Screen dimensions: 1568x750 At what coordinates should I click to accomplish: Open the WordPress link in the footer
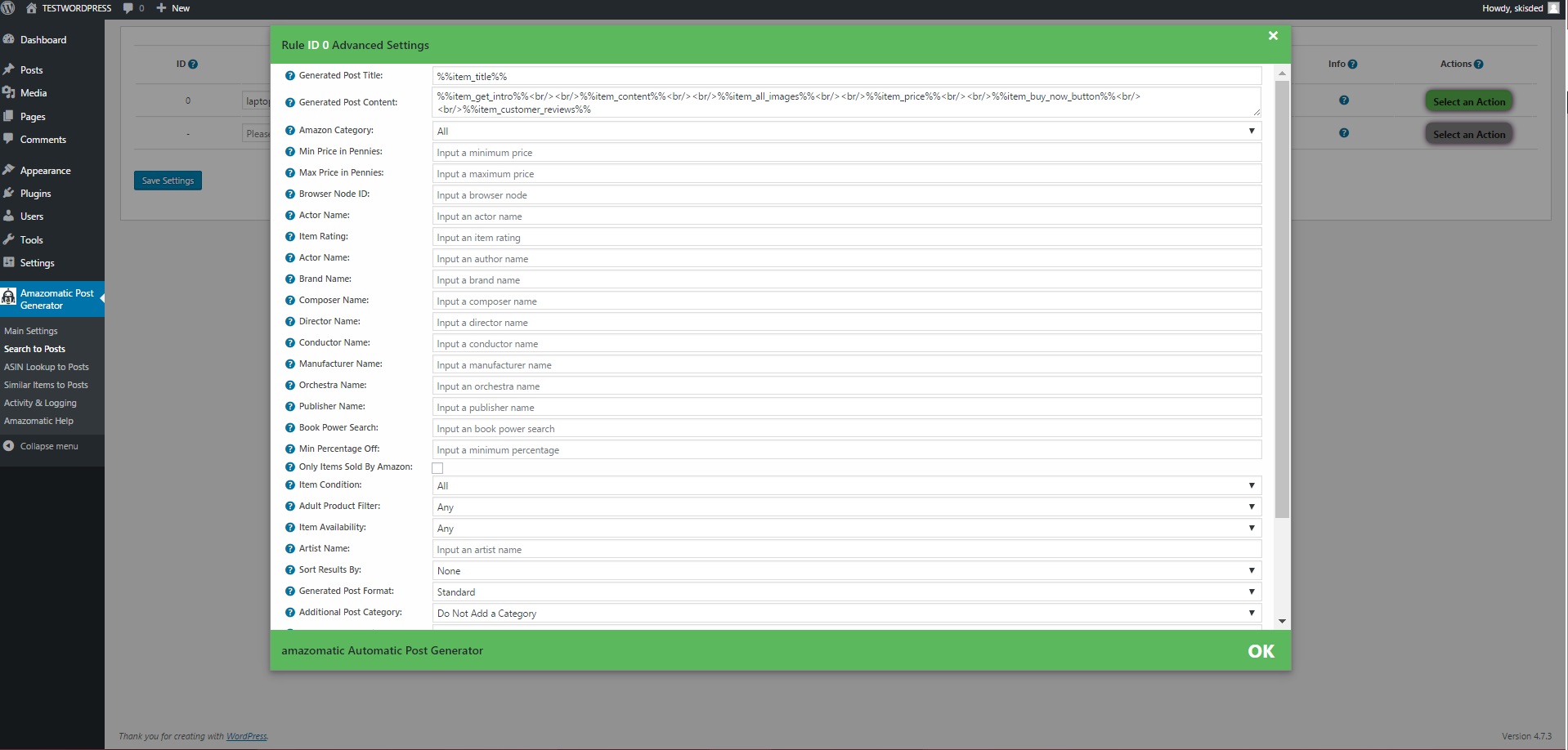coord(246,736)
